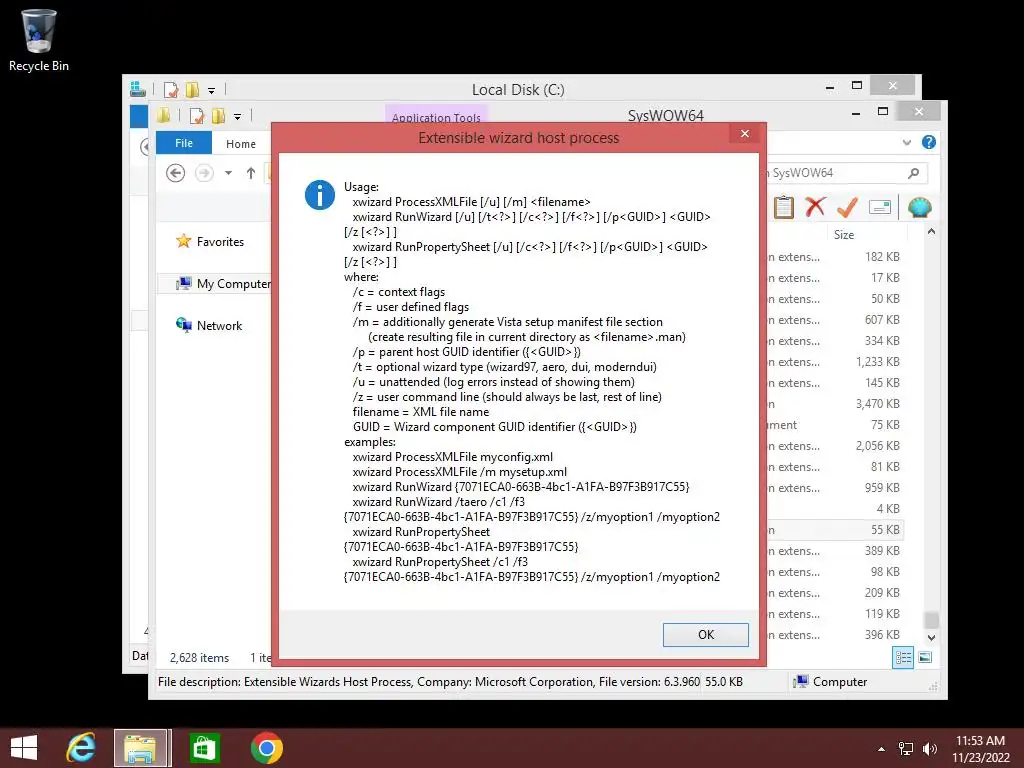Click the shell icon in ribbon

point(920,207)
